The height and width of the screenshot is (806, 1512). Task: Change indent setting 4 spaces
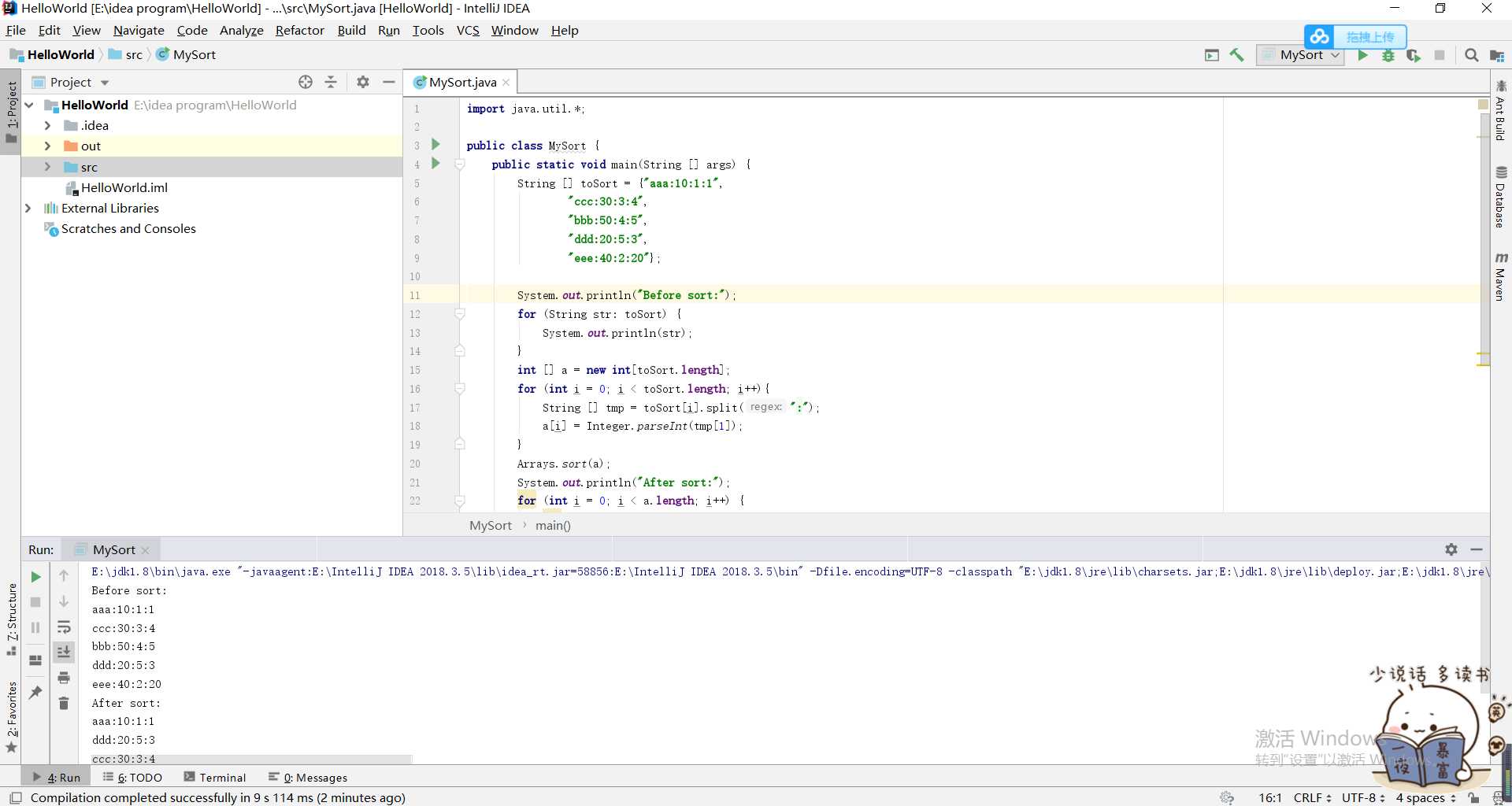coord(1426,797)
